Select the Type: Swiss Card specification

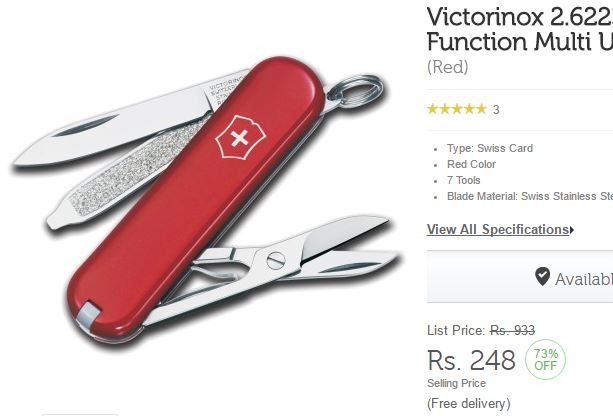tap(490, 149)
